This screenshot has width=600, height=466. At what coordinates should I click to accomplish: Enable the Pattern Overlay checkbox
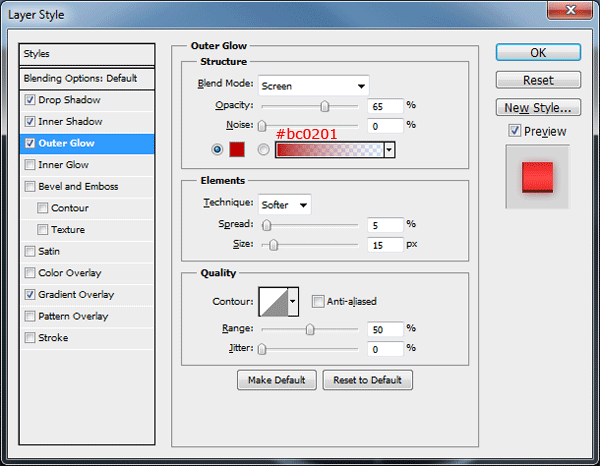pos(30,316)
